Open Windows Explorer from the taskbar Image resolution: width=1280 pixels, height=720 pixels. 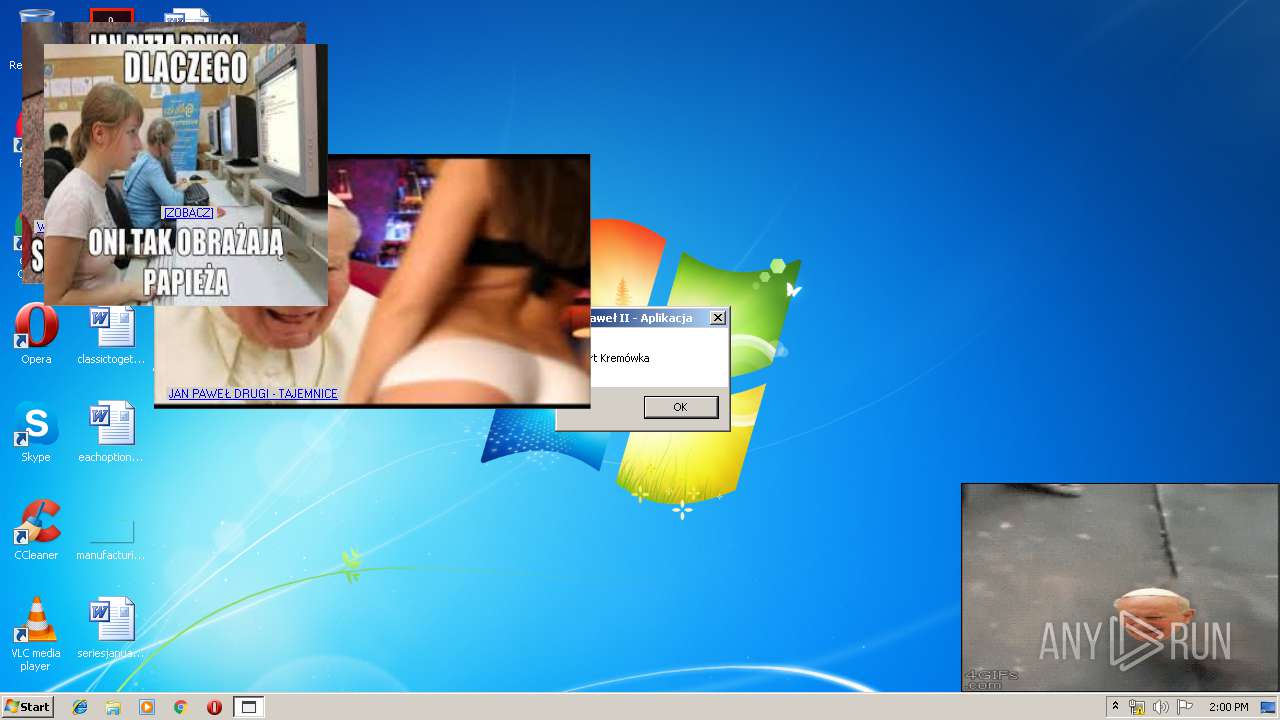[113, 707]
